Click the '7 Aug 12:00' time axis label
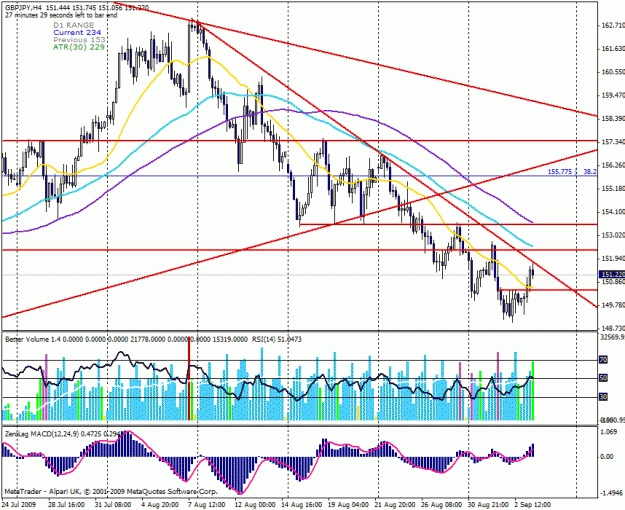625x510 pixels. pos(207,505)
